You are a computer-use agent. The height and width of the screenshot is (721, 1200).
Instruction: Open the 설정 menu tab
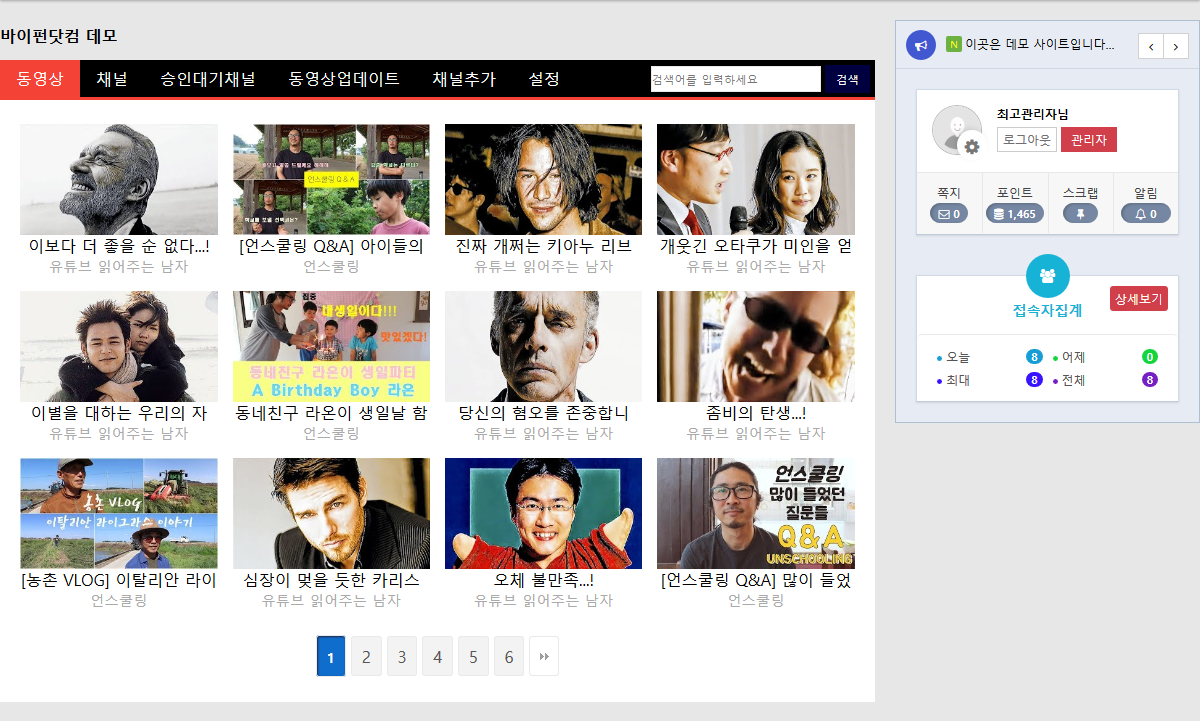coord(544,79)
